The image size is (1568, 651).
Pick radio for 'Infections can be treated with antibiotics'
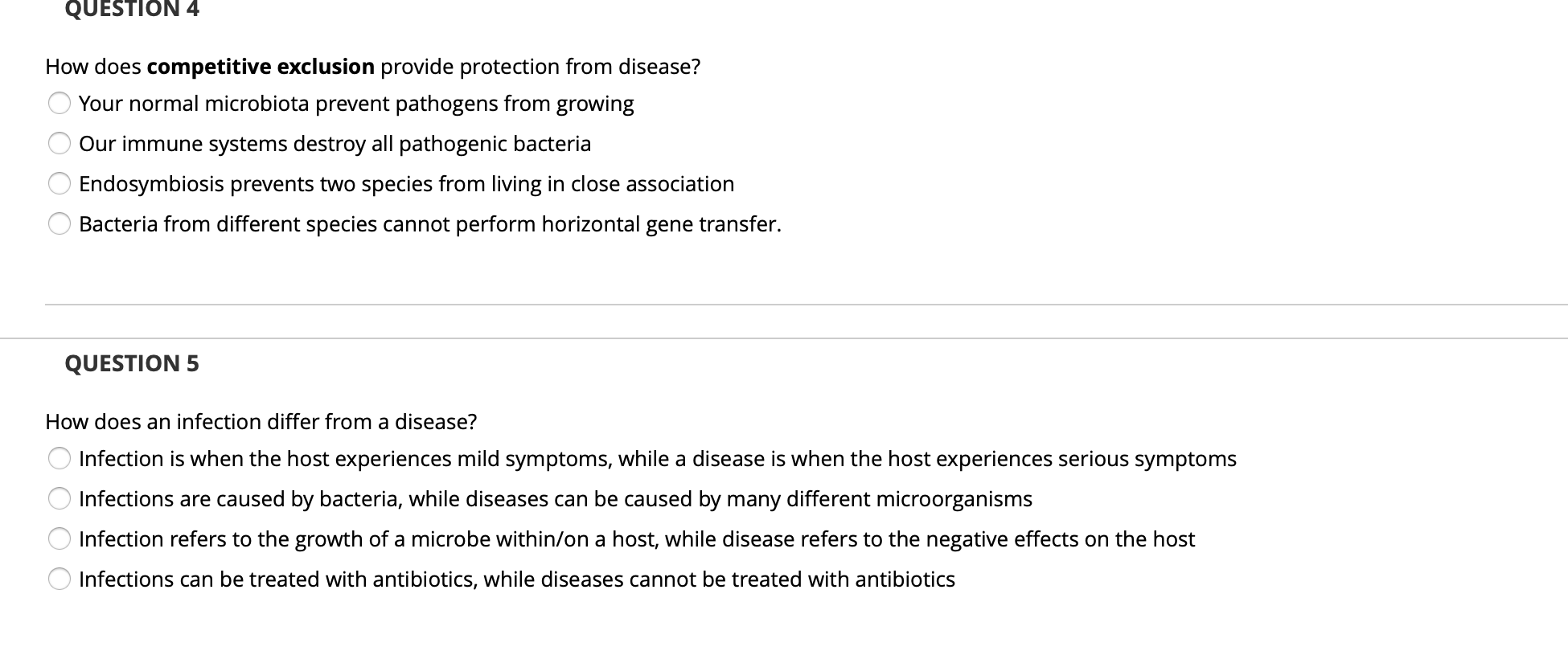click(60, 579)
